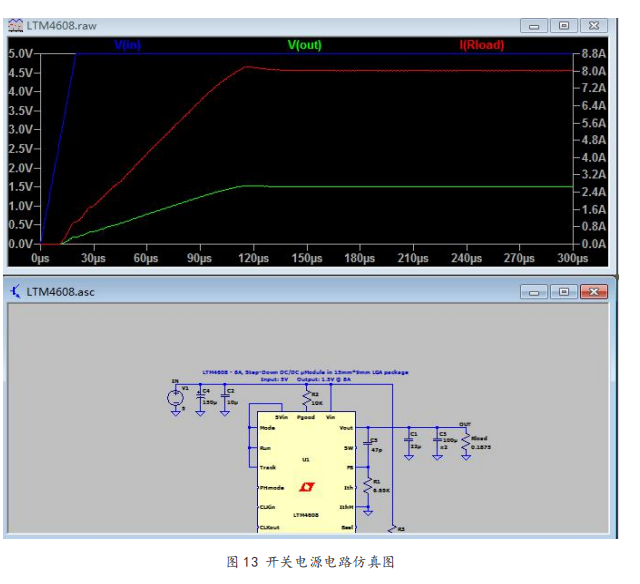Click the CLKin pin on U1
This screenshot has width=640, height=584.
[267, 507]
